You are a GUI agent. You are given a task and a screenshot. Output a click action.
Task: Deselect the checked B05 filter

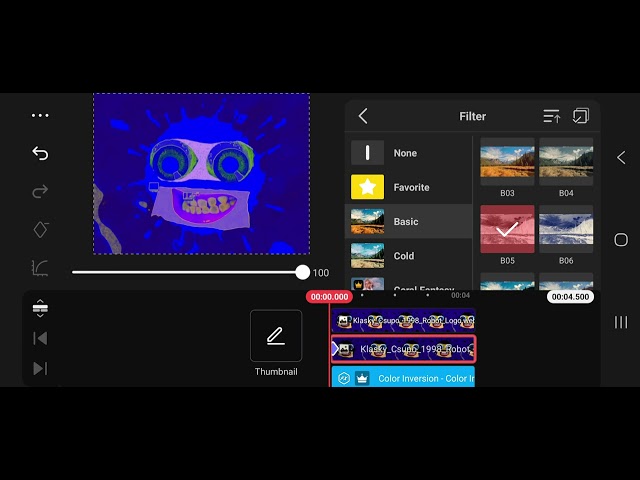pos(507,229)
